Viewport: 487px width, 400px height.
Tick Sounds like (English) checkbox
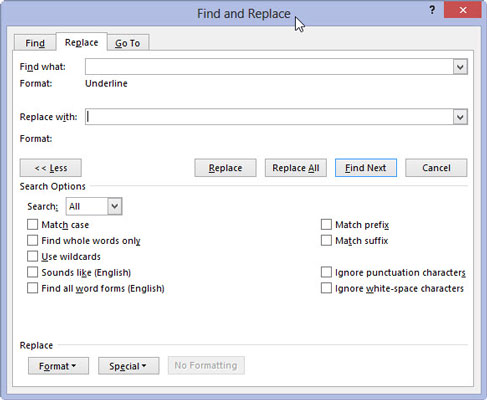pyautogui.click(x=32, y=272)
